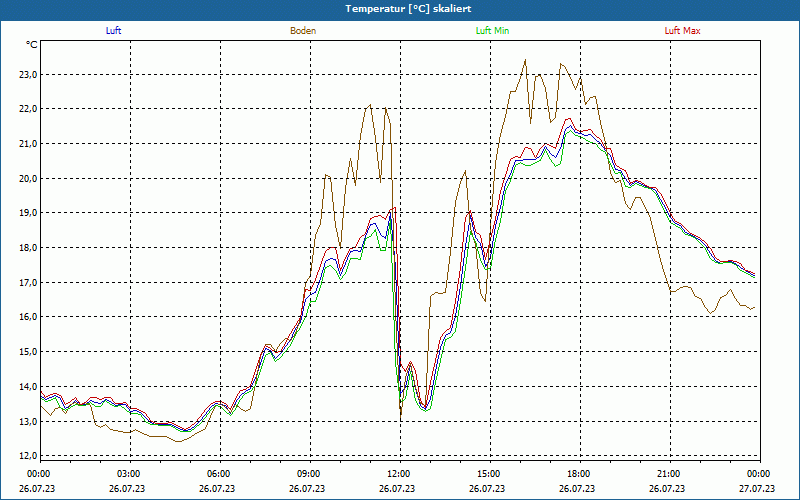Click the brown Boden legend label
800x500 pixels.
[x=303, y=31]
